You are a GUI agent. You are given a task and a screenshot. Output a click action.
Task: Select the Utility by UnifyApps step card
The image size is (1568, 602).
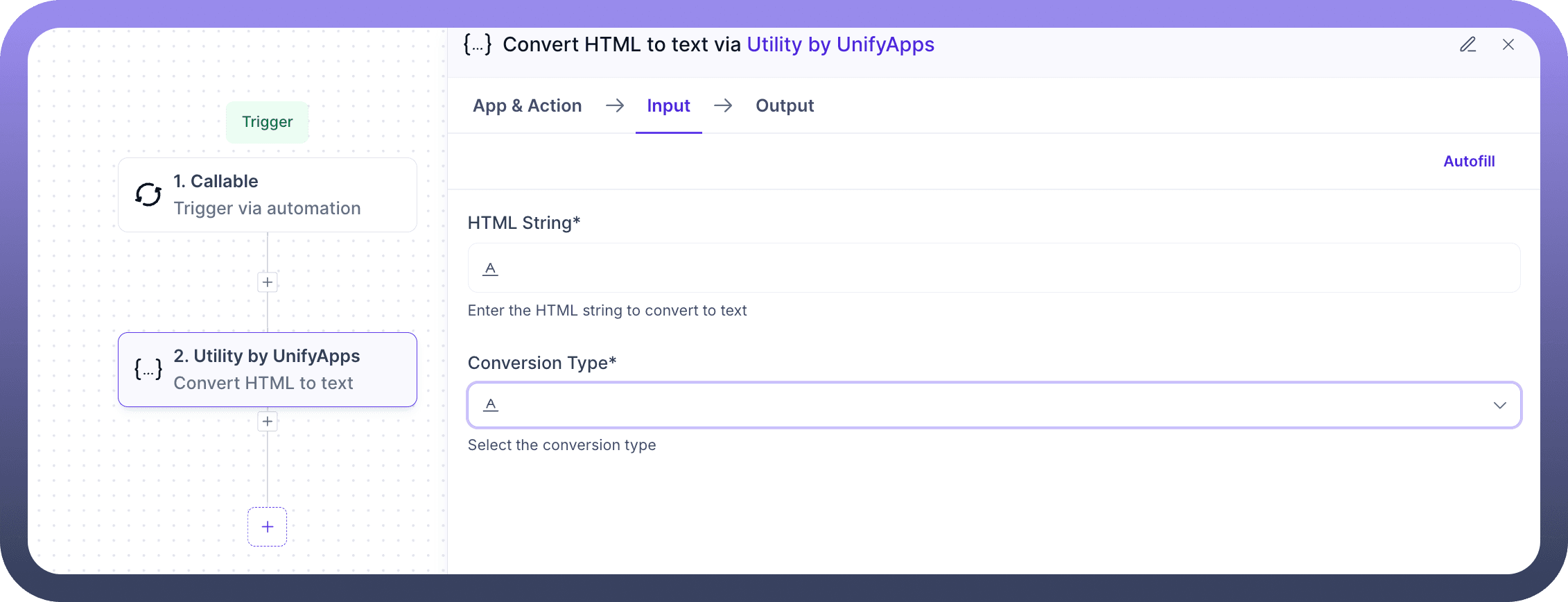pos(277,369)
